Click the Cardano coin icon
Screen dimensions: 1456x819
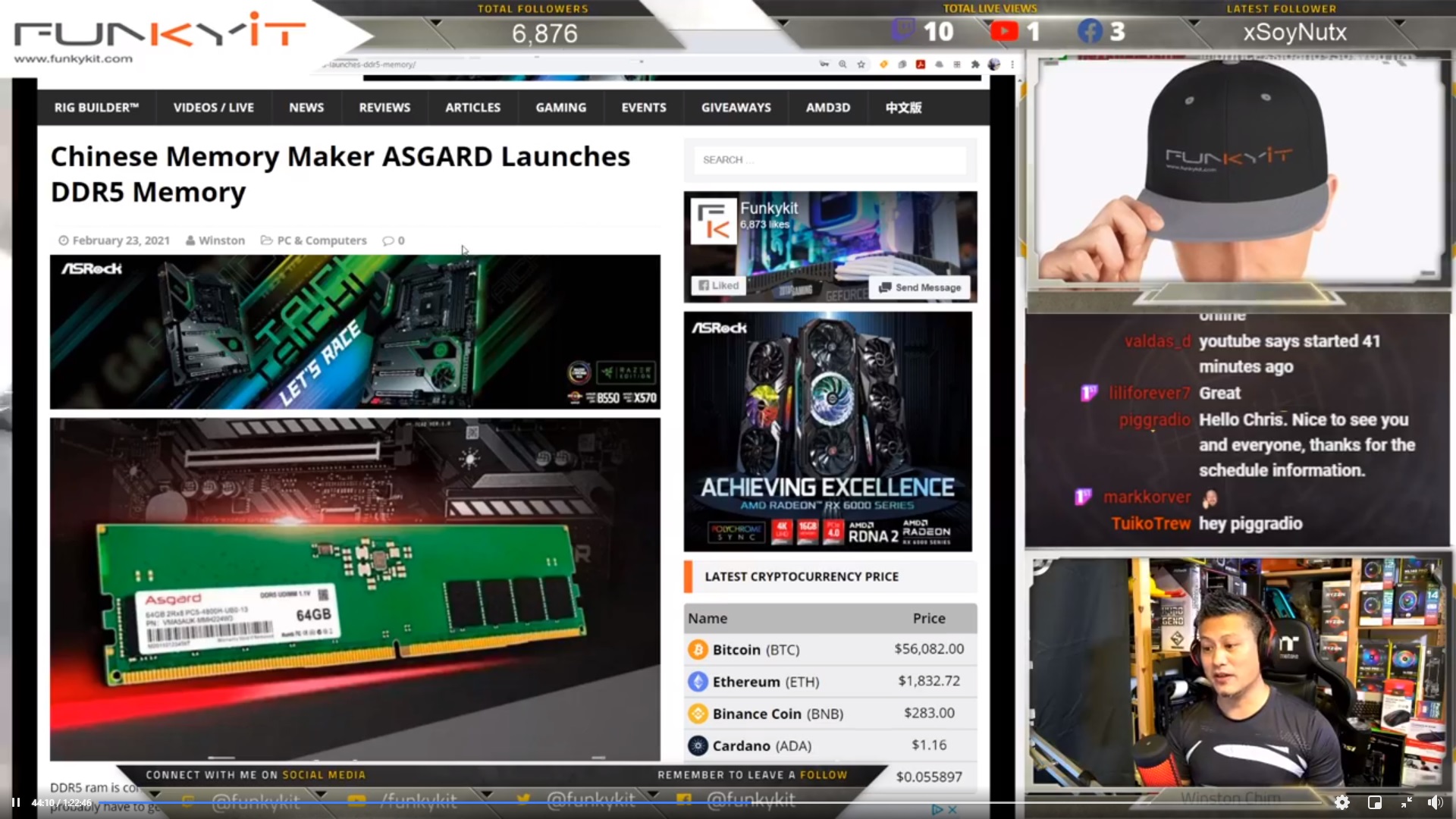[x=698, y=745]
